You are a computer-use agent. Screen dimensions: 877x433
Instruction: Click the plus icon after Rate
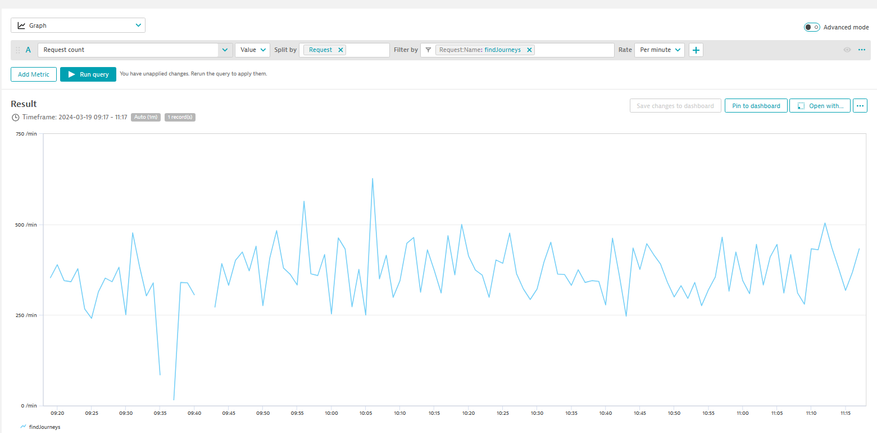pos(696,50)
